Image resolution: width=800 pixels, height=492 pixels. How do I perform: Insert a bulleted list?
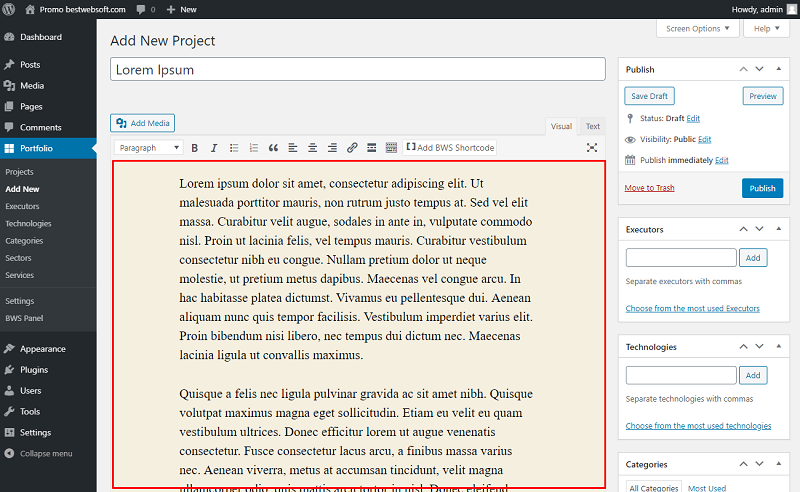pyautogui.click(x=234, y=147)
